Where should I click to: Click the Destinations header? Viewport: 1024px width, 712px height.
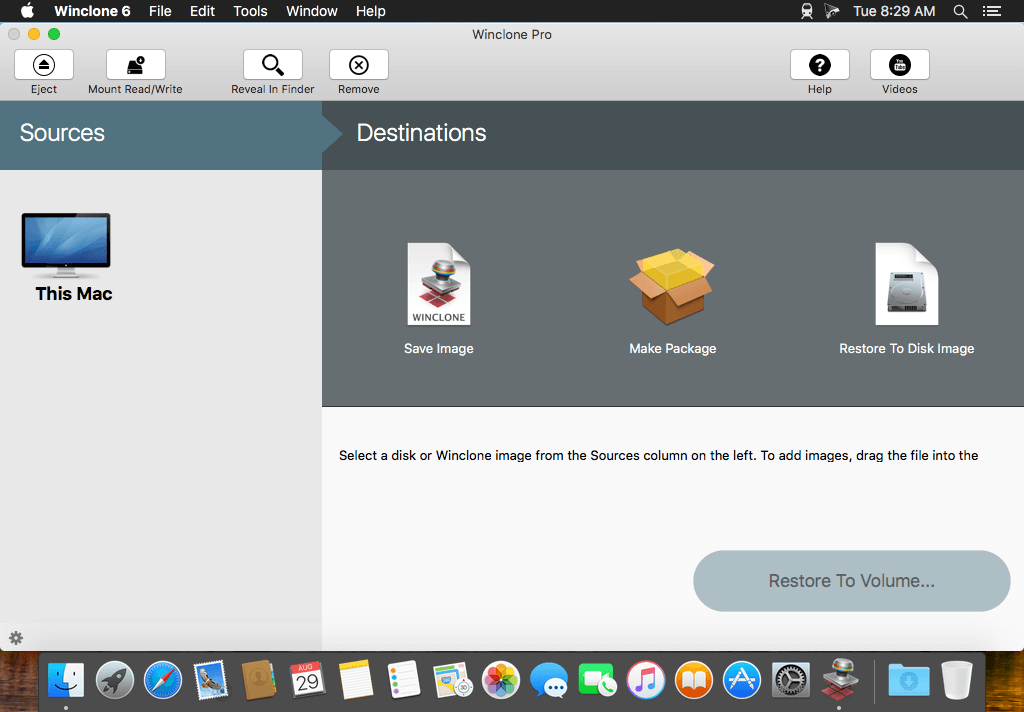pos(421,133)
